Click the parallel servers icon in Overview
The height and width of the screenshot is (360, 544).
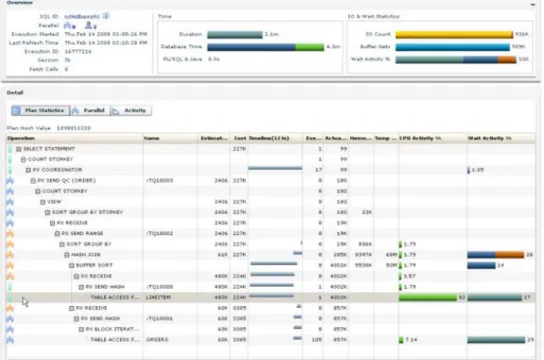coord(68,25)
